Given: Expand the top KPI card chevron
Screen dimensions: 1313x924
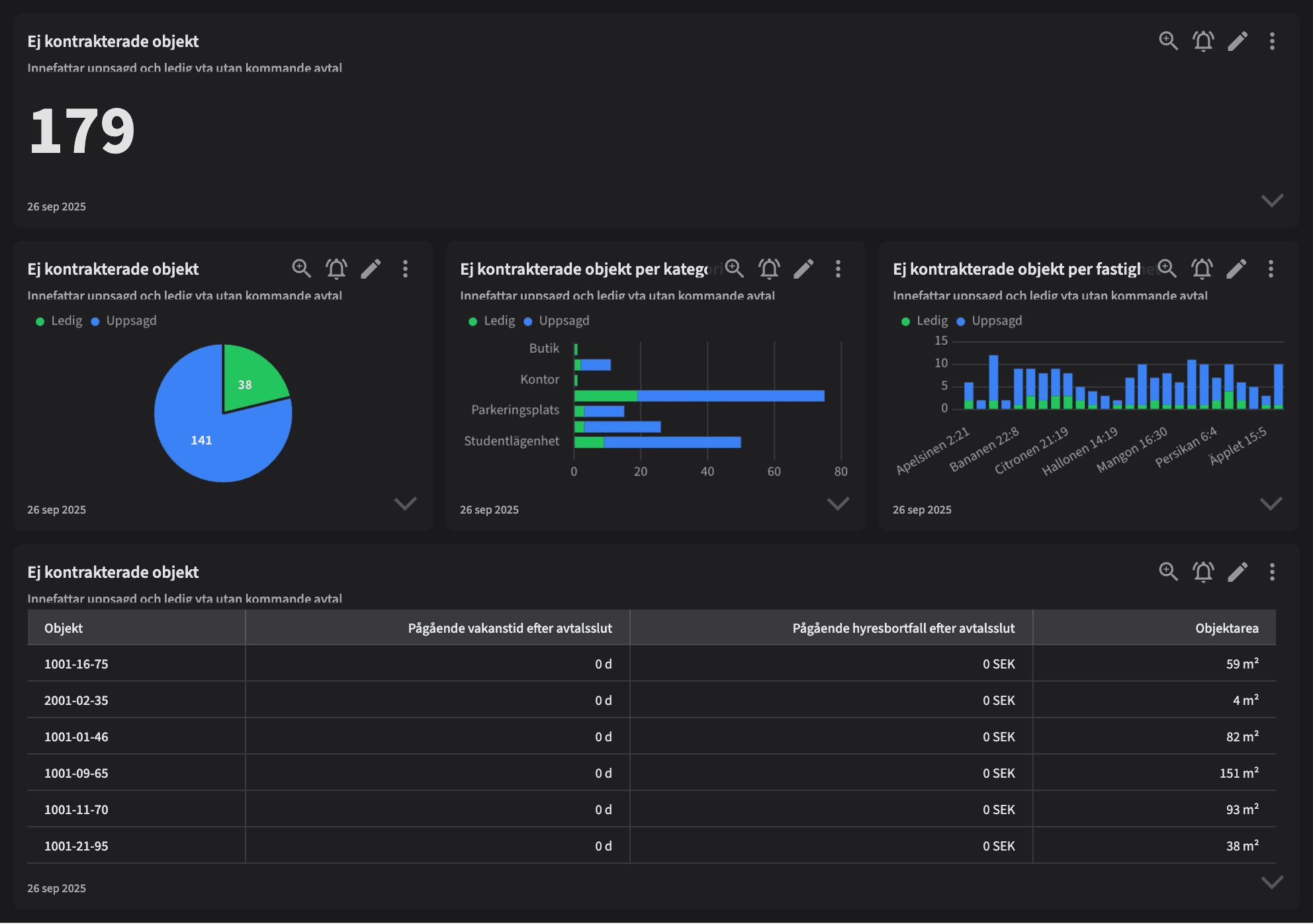Looking at the screenshot, I should click(1272, 200).
